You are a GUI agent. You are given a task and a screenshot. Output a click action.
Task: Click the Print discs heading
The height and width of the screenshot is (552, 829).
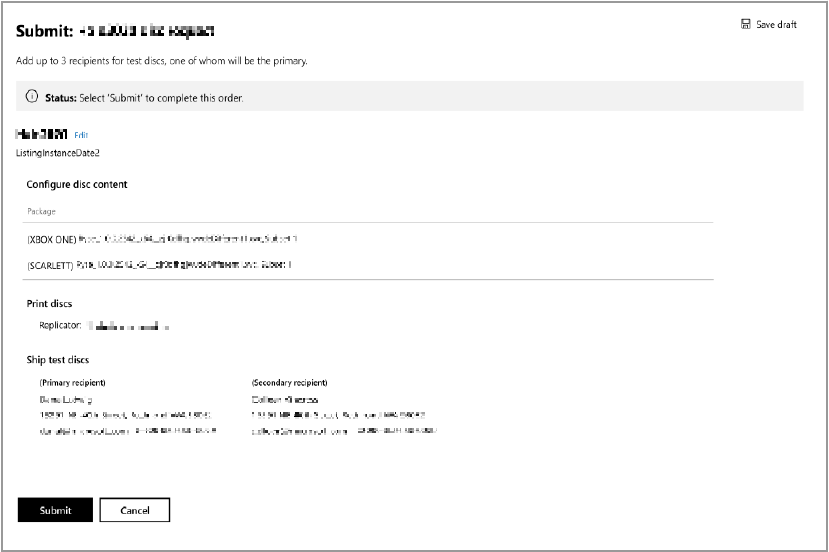[49, 303]
